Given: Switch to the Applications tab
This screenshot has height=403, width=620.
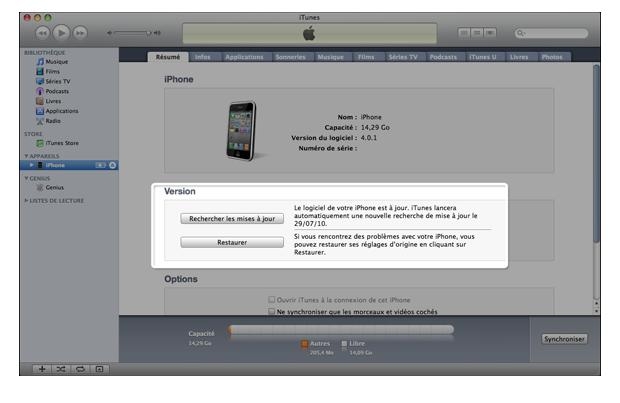Looking at the screenshot, I should click(x=244, y=57).
